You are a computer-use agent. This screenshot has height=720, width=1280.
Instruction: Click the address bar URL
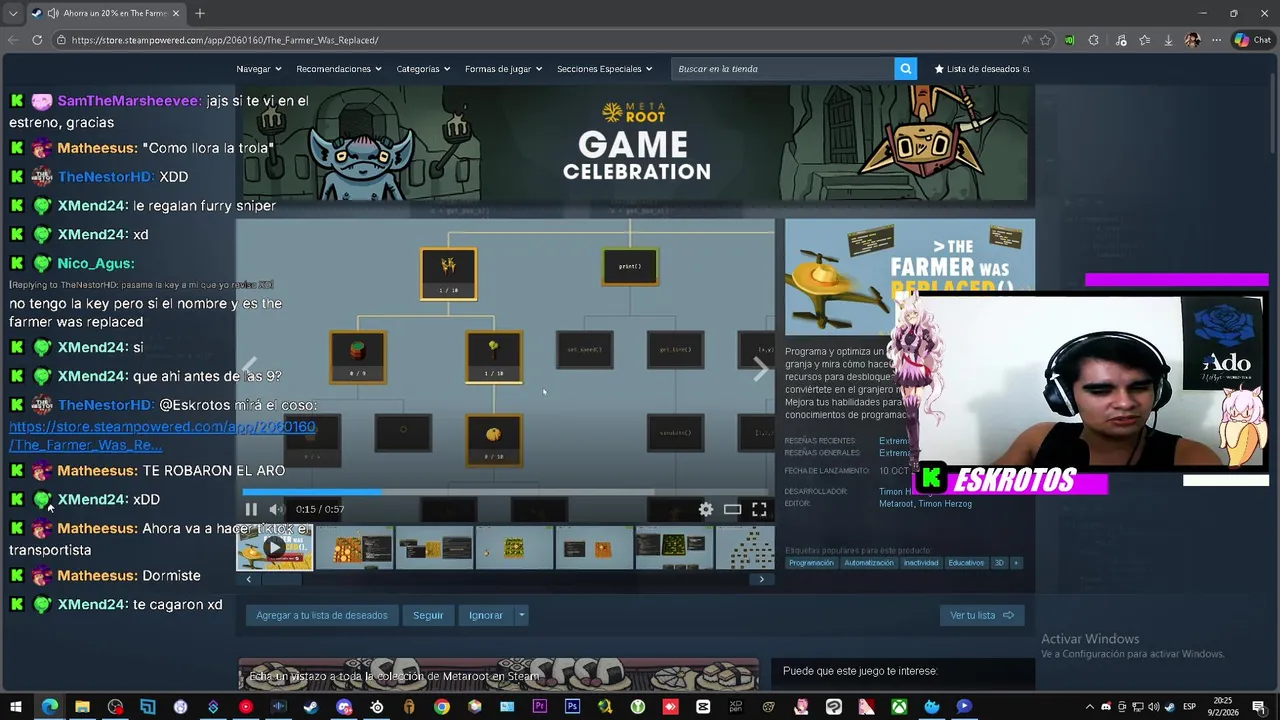point(225,40)
